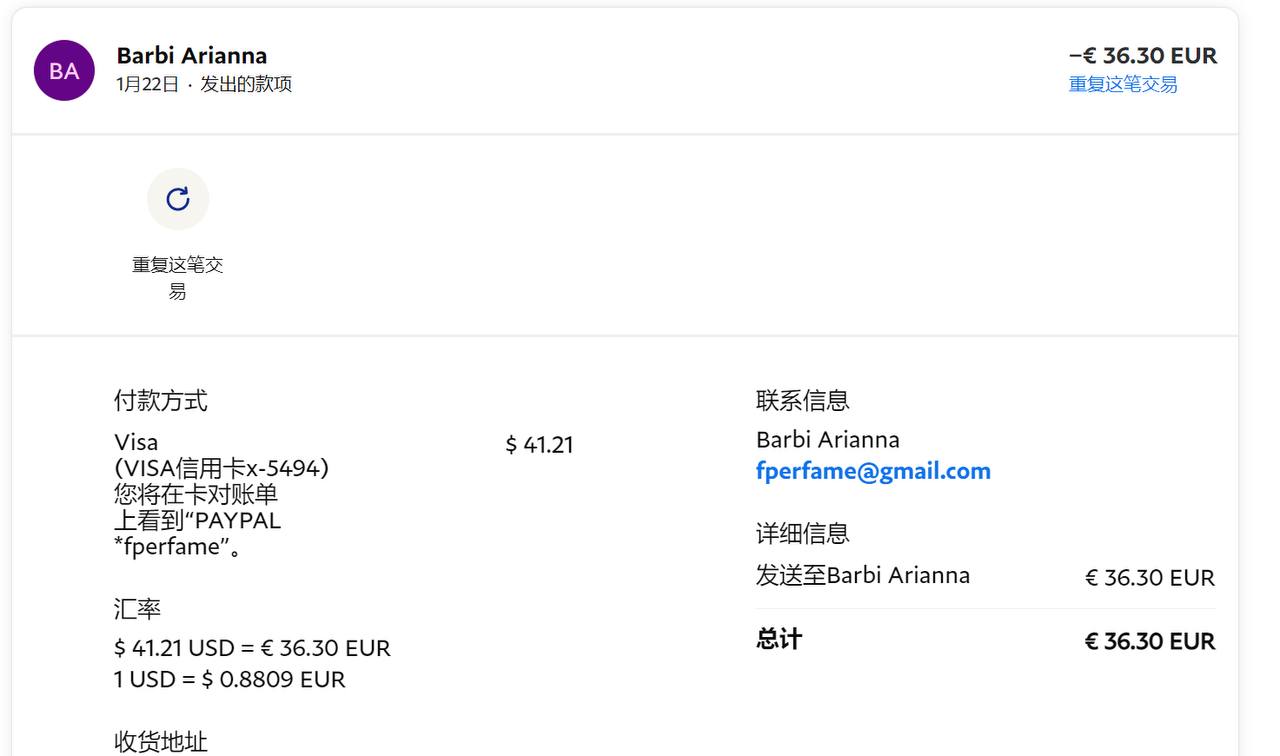Click the 详细信息 details heading
The image size is (1280, 756).
802,534
